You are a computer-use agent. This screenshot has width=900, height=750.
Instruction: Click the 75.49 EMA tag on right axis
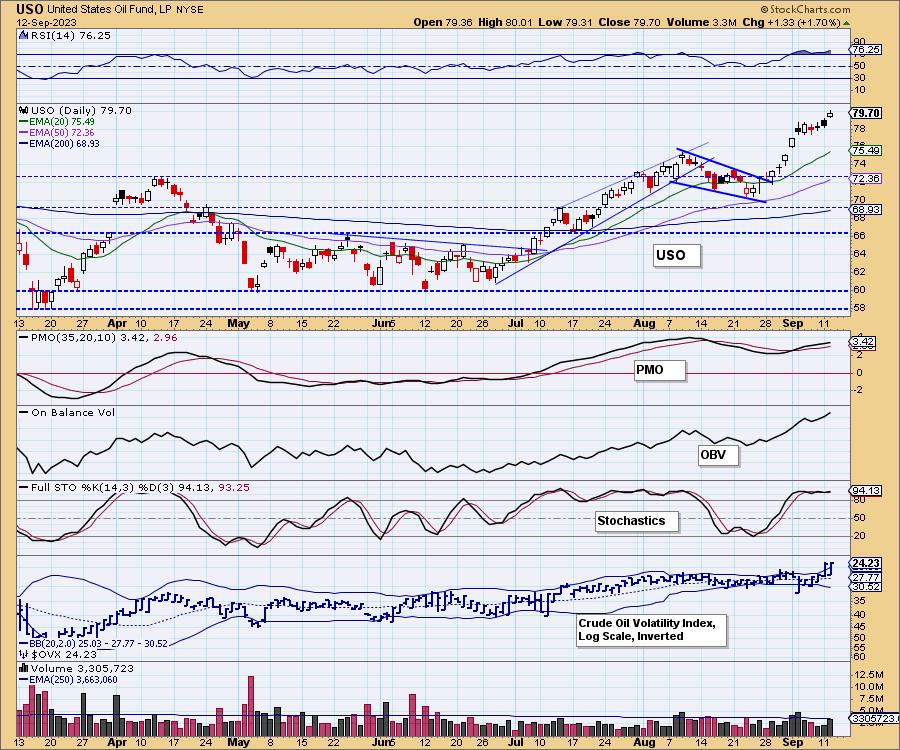(866, 150)
